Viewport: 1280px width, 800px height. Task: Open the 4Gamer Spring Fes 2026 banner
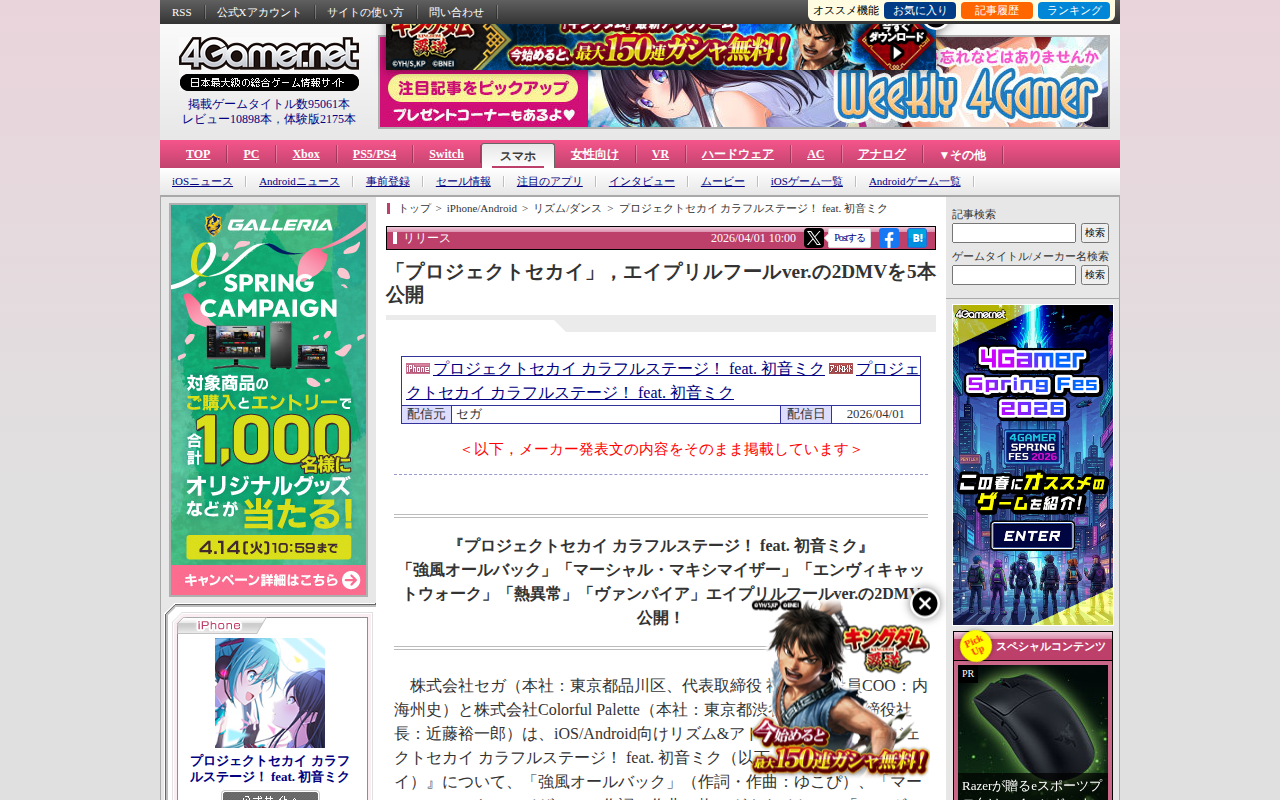(1033, 465)
